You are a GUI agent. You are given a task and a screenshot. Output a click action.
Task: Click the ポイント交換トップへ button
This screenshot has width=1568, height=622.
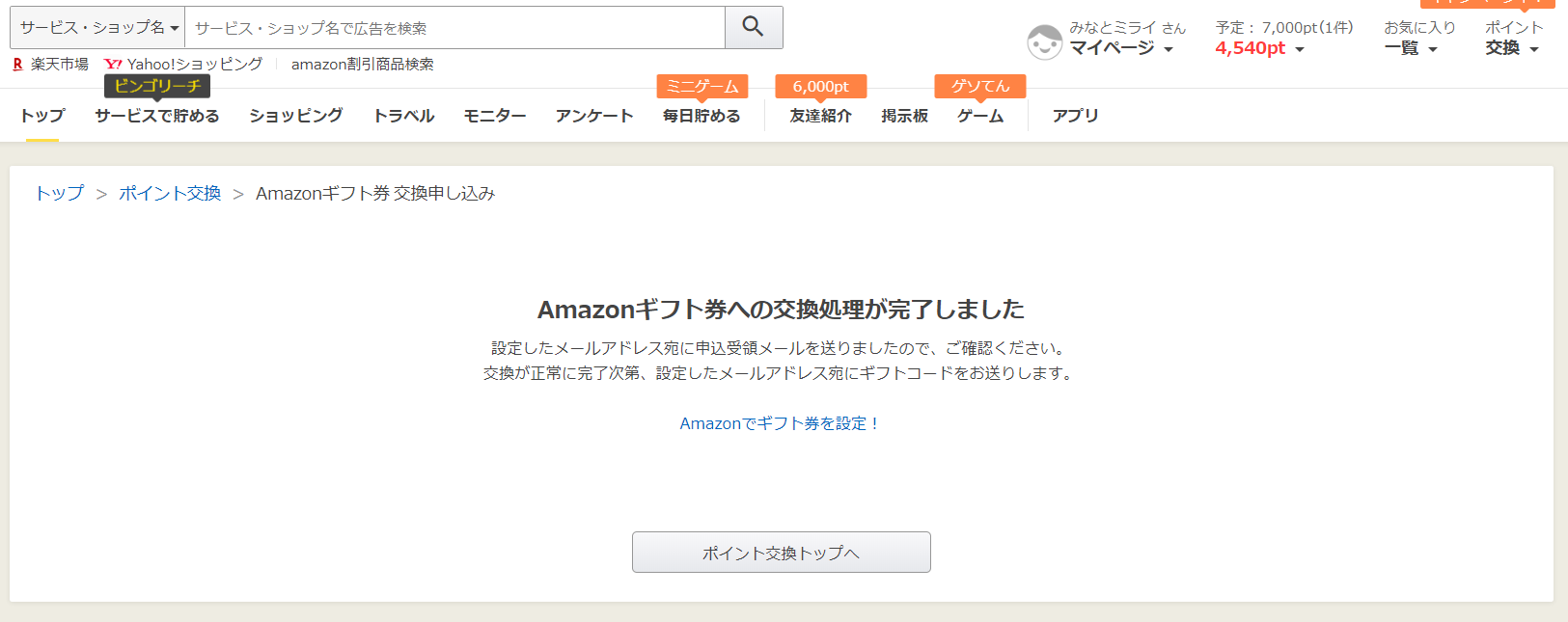[x=782, y=553]
